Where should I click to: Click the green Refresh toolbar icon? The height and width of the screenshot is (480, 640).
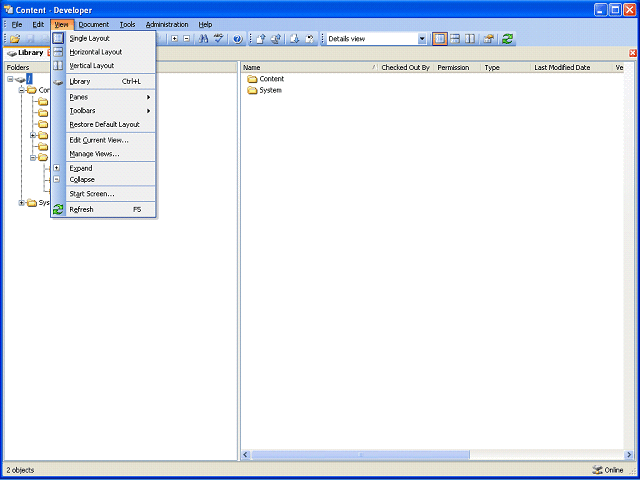click(507, 39)
